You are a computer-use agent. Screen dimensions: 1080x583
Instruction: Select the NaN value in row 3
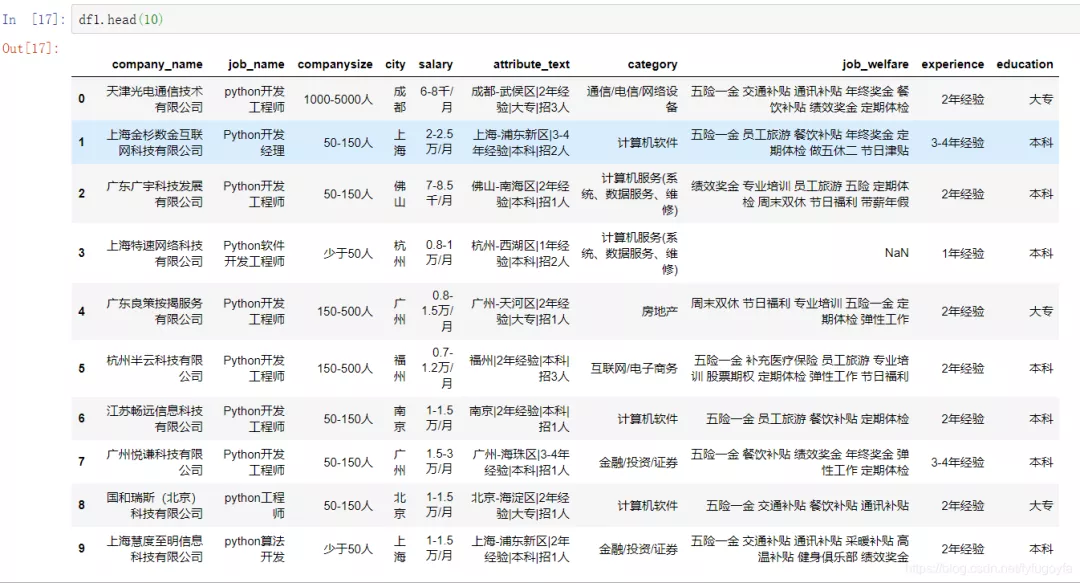(899, 253)
